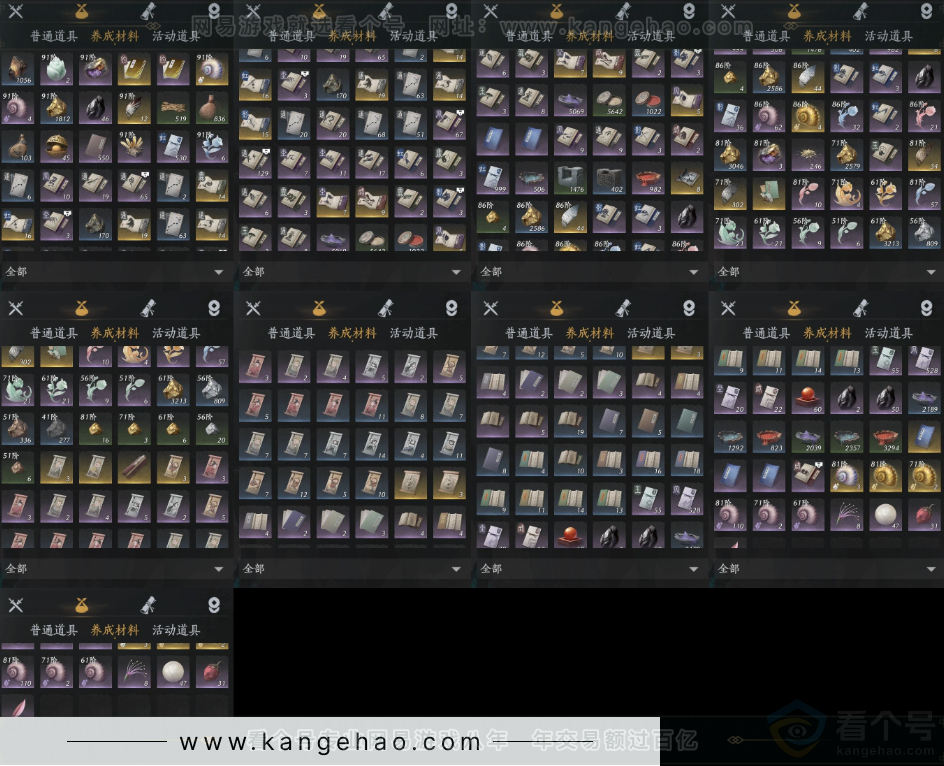The height and width of the screenshot is (766, 944).
Task: Expand 全部 dropdown in middle-left panel
Action: (114, 568)
